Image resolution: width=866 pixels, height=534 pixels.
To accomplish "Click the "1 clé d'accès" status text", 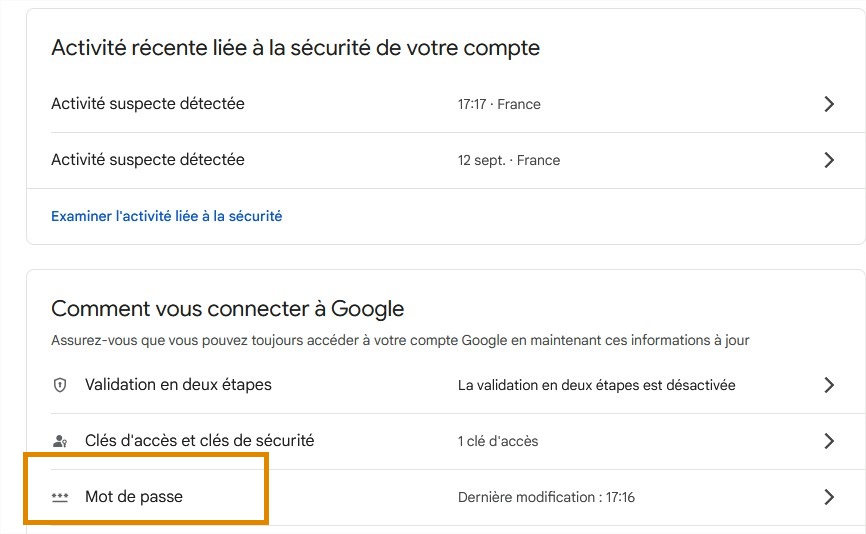I will pyautogui.click(x=499, y=441).
